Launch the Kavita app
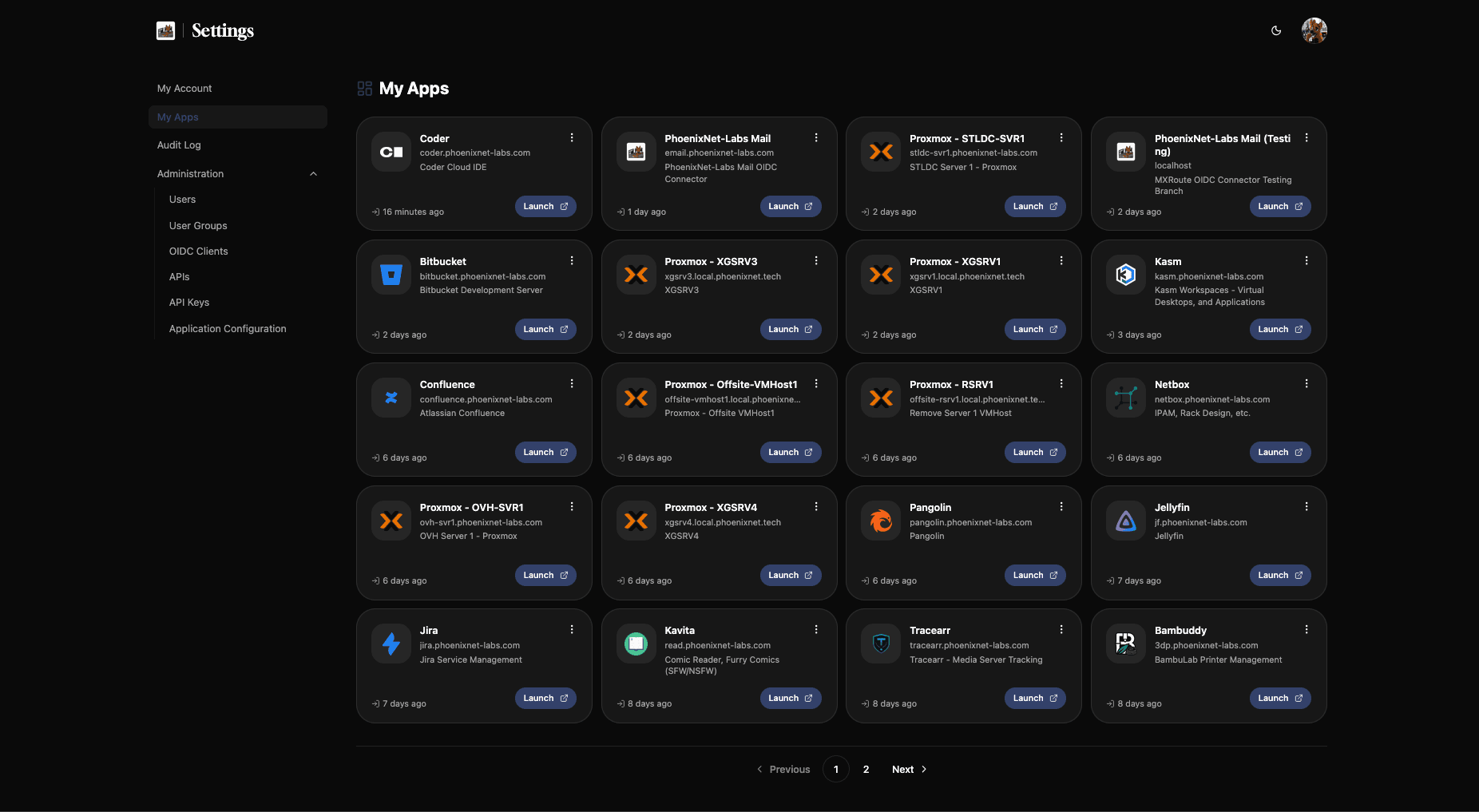This screenshot has height=812, width=1479. (791, 698)
